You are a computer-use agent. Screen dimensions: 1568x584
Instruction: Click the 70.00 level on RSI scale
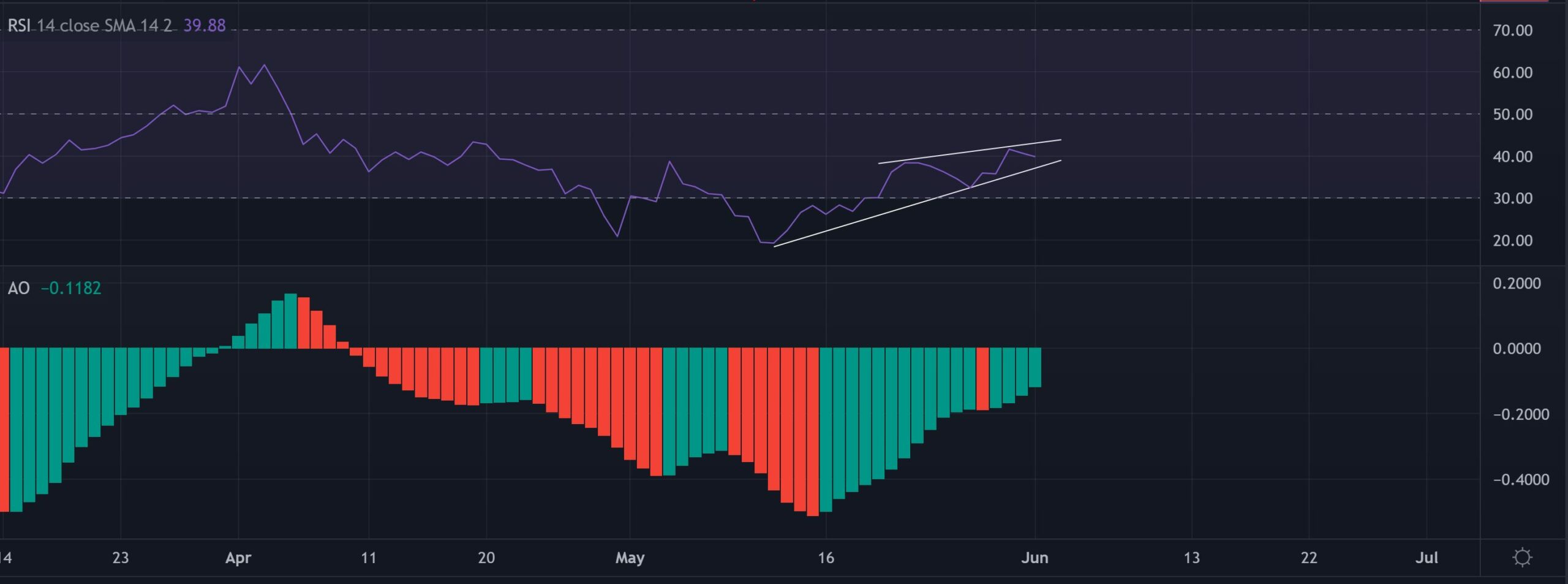[1512, 31]
